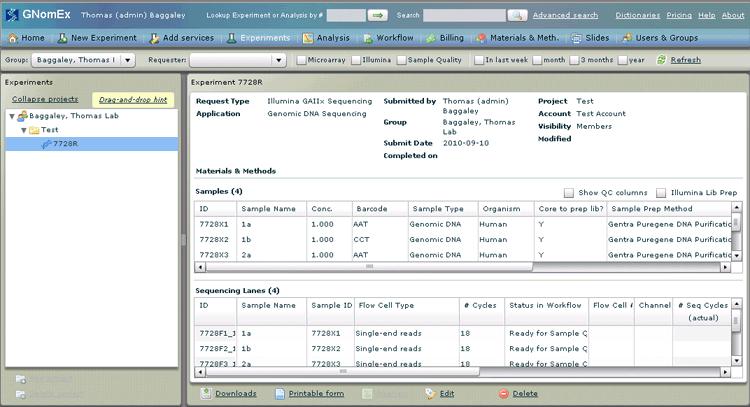The height and width of the screenshot is (407, 750).
Task: Click Sequencing Lanes scroll right arrow
Action: (726, 372)
